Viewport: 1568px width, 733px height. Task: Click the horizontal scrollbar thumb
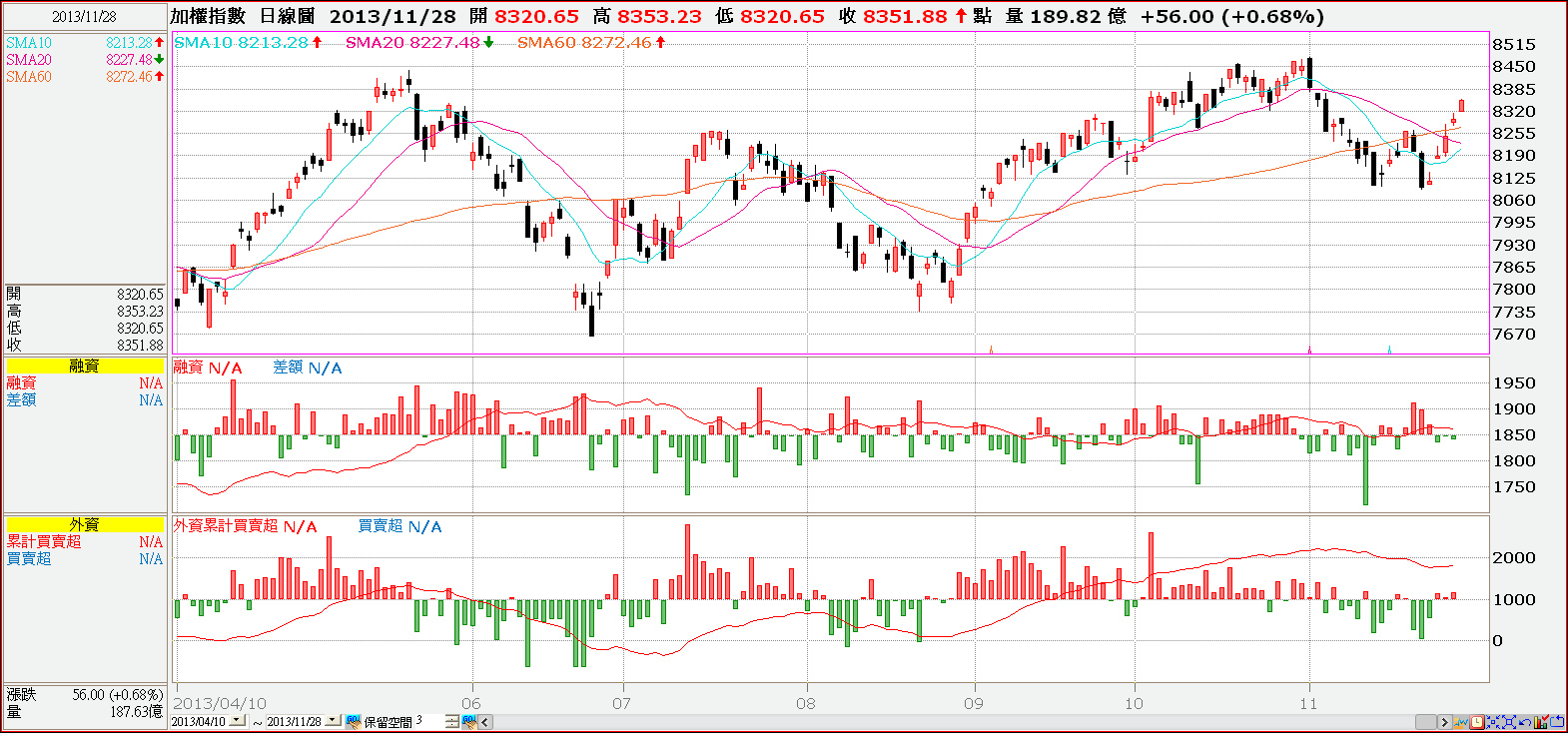[x=1426, y=722]
